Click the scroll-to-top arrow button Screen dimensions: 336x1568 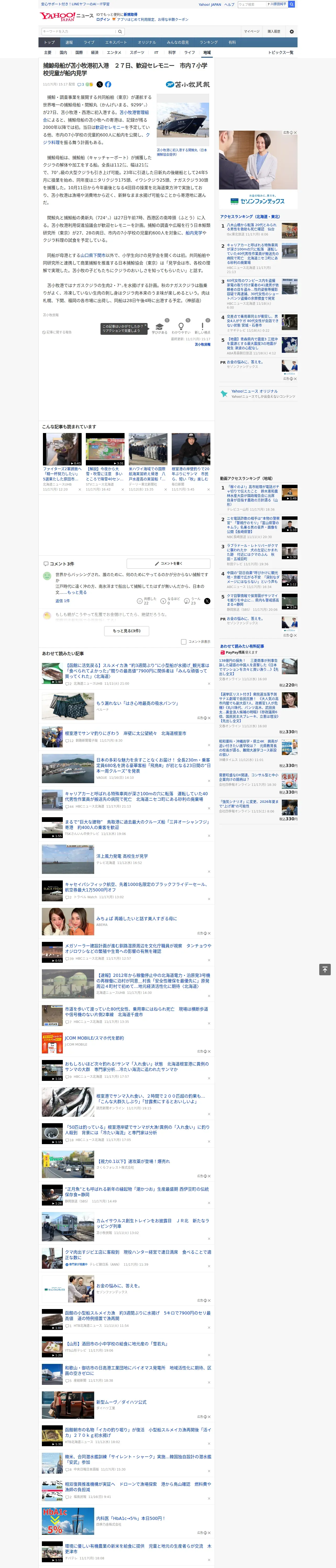pos(325,969)
